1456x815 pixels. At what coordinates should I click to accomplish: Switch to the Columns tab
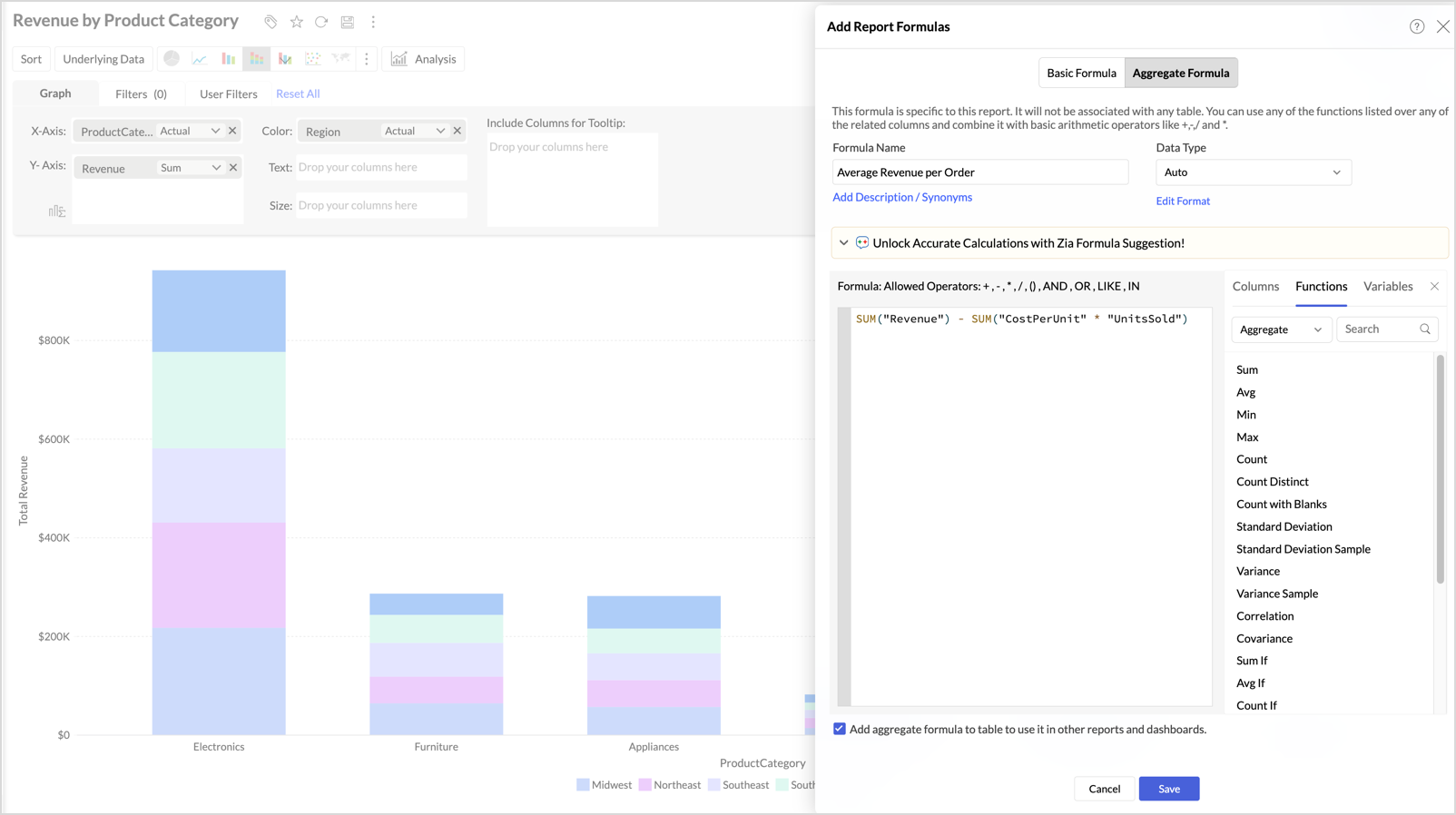tap(1255, 287)
